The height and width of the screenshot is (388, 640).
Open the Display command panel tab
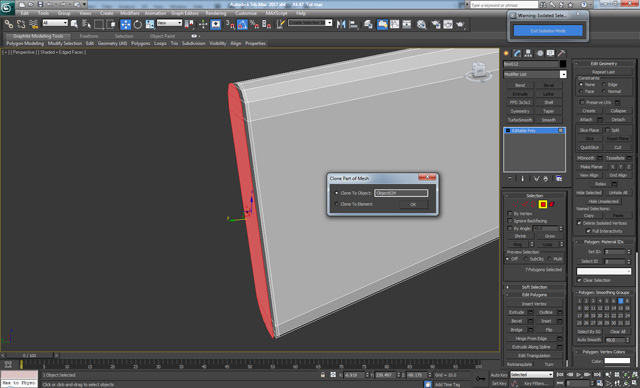click(x=551, y=53)
